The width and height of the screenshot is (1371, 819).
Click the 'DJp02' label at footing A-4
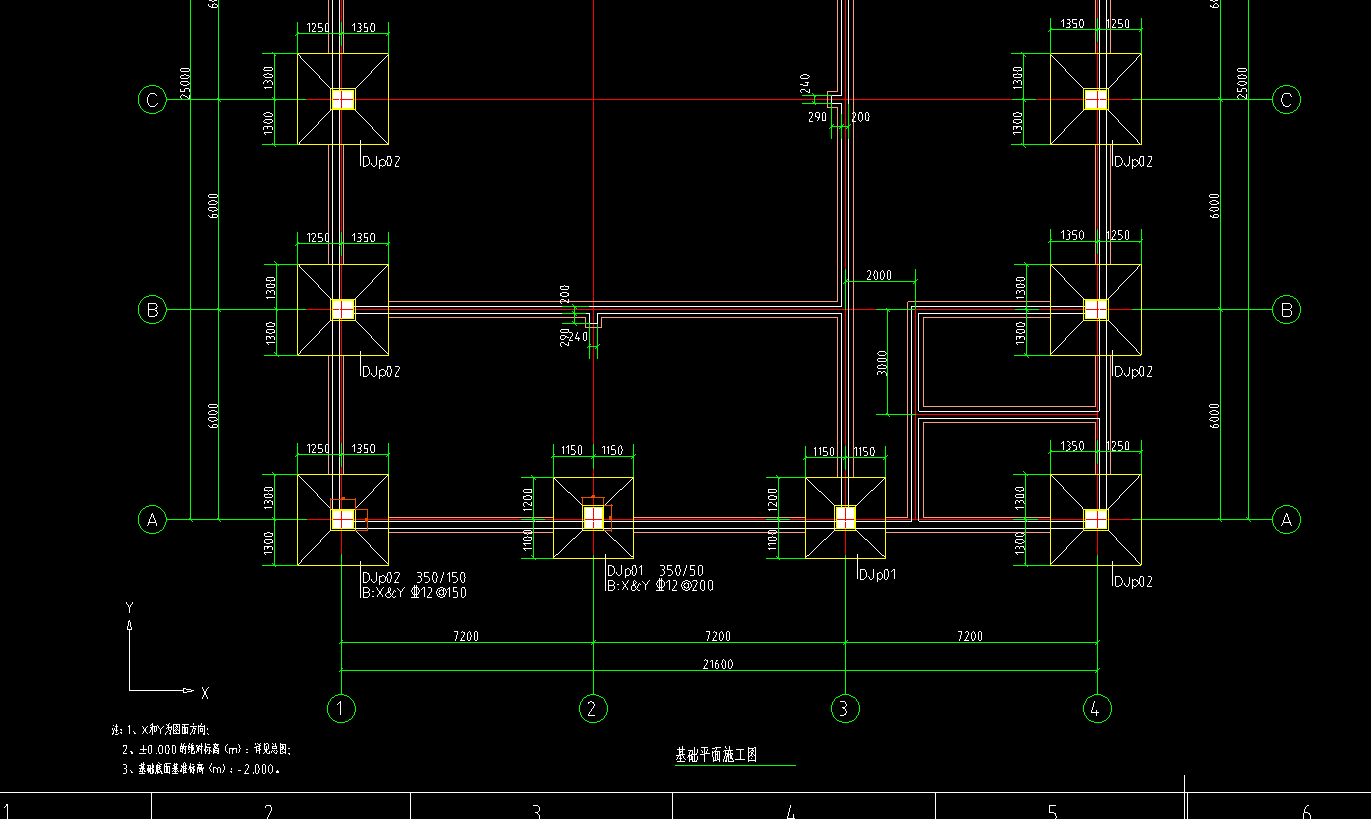[1133, 581]
